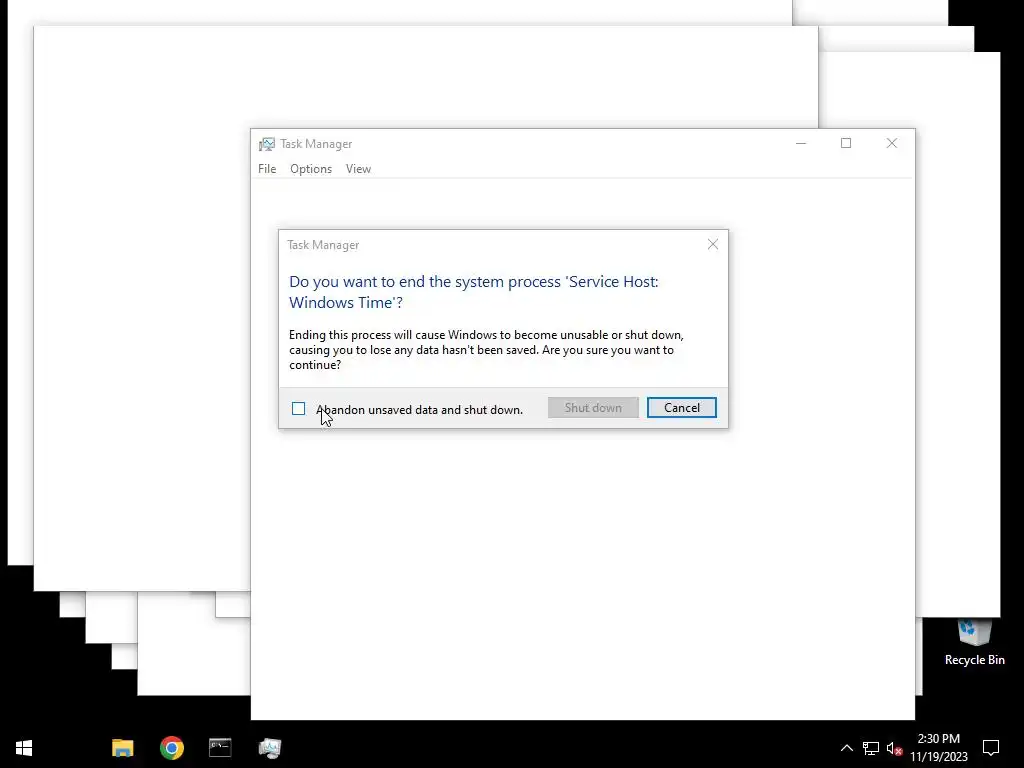Minimize the Task Manager window
1024x768 pixels.
pos(801,143)
